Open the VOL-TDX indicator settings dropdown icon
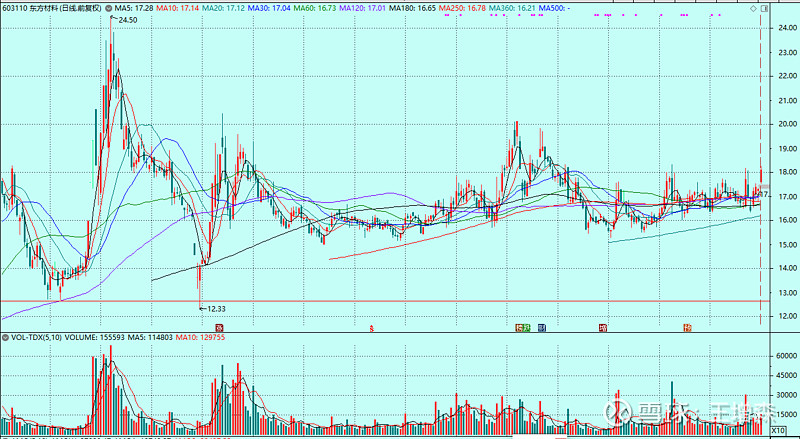This screenshot has height=439, width=800. [6, 337]
